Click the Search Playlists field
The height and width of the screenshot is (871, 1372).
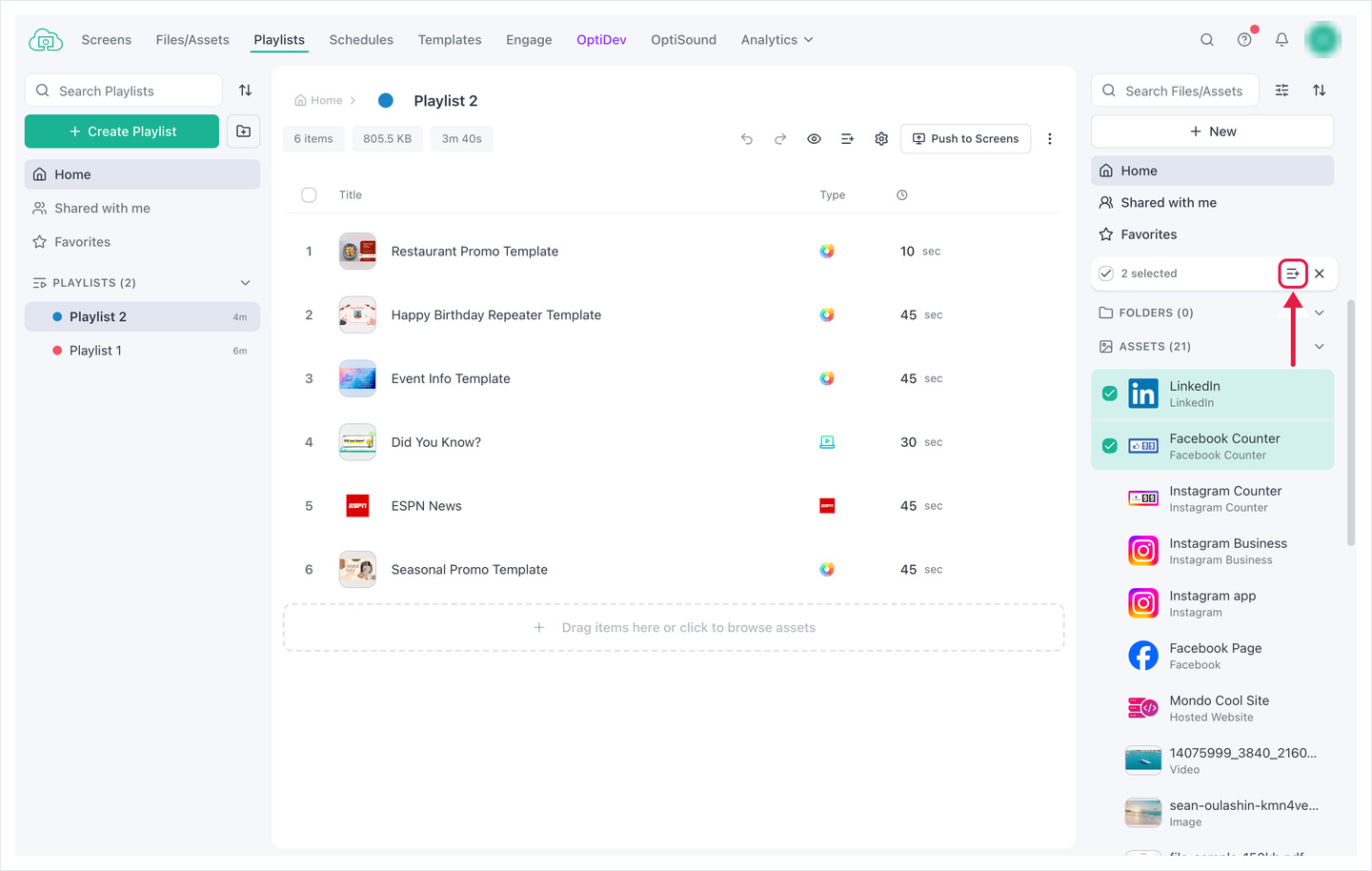point(124,91)
